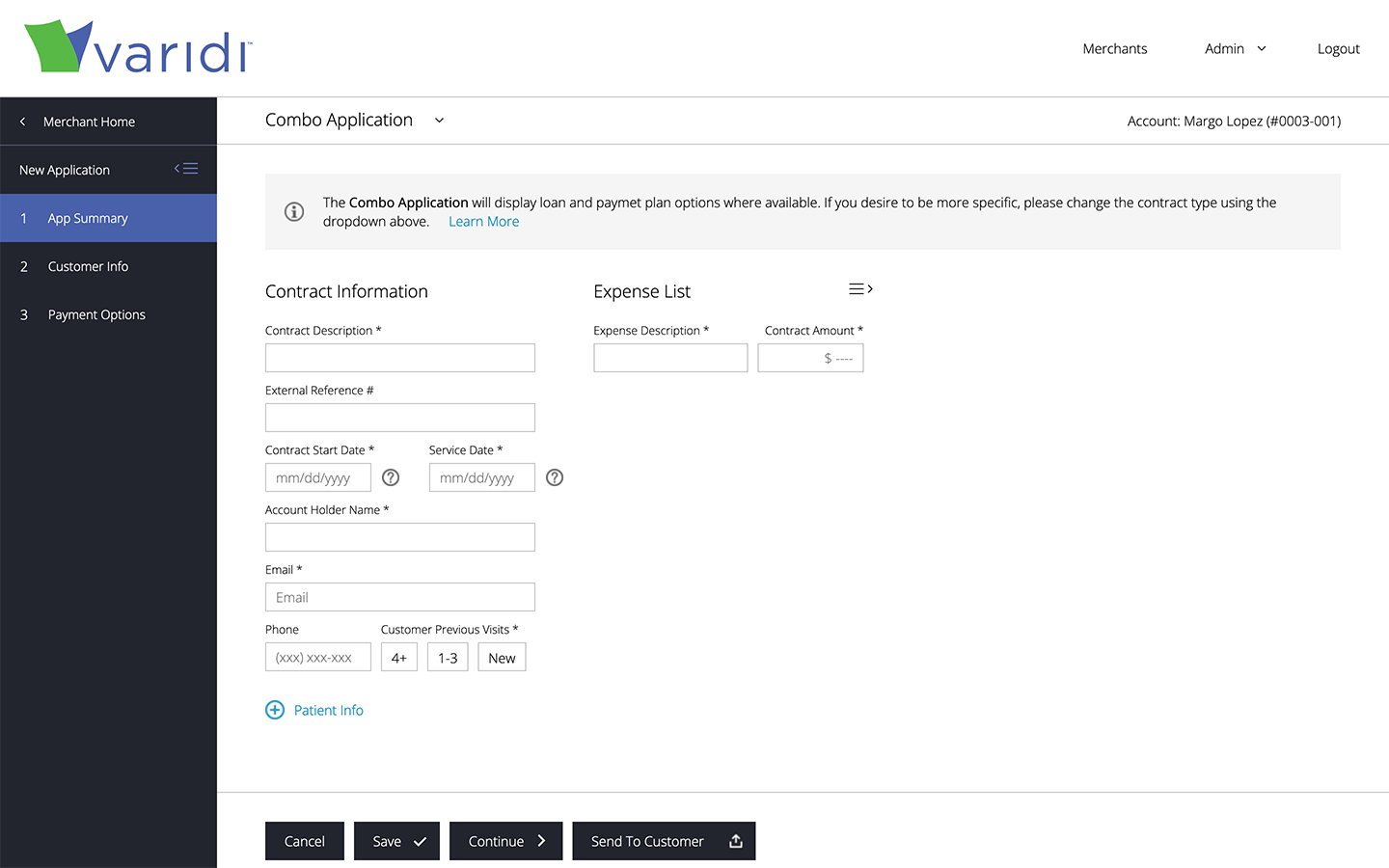Choose New for customer previous visits

pyautogui.click(x=502, y=658)
